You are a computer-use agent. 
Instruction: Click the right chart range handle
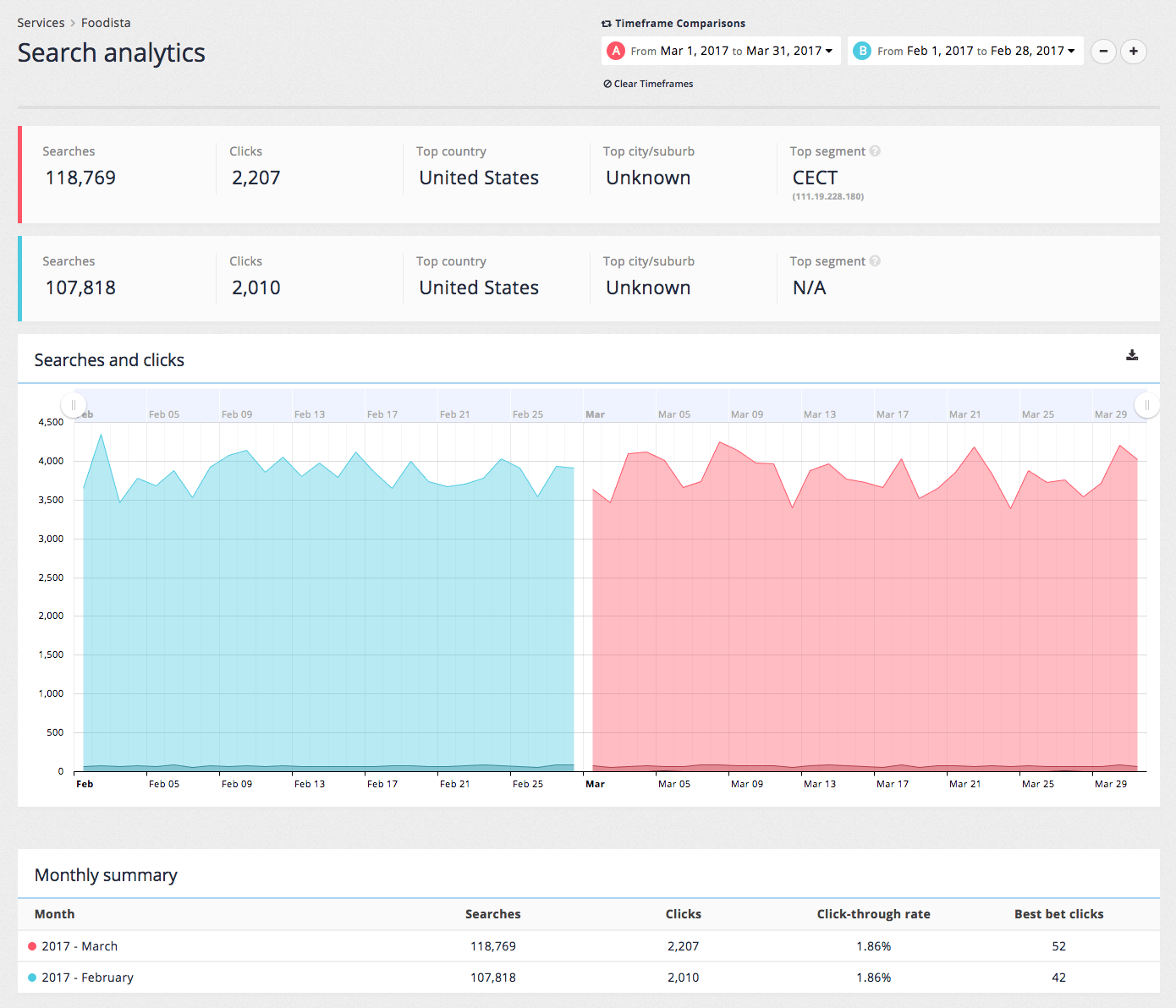pyautogui.click(x=1148, y=404)
